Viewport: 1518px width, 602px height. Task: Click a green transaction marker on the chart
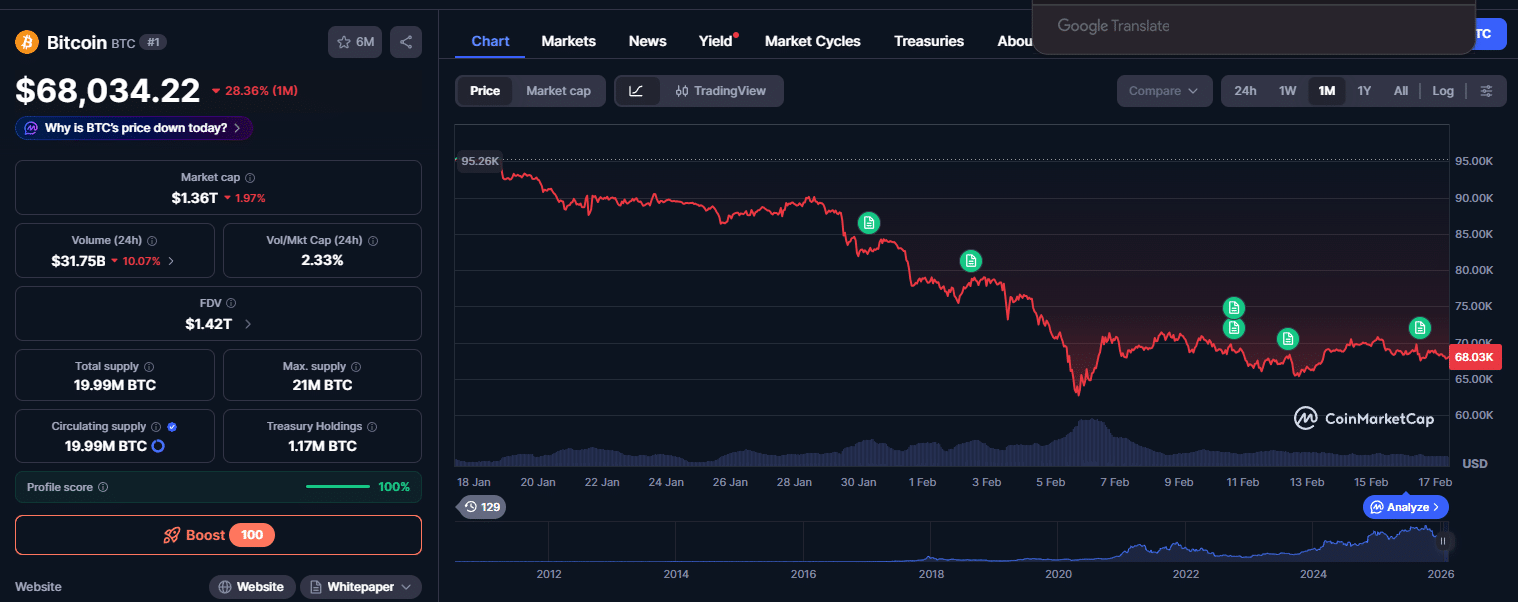point(868,222)
